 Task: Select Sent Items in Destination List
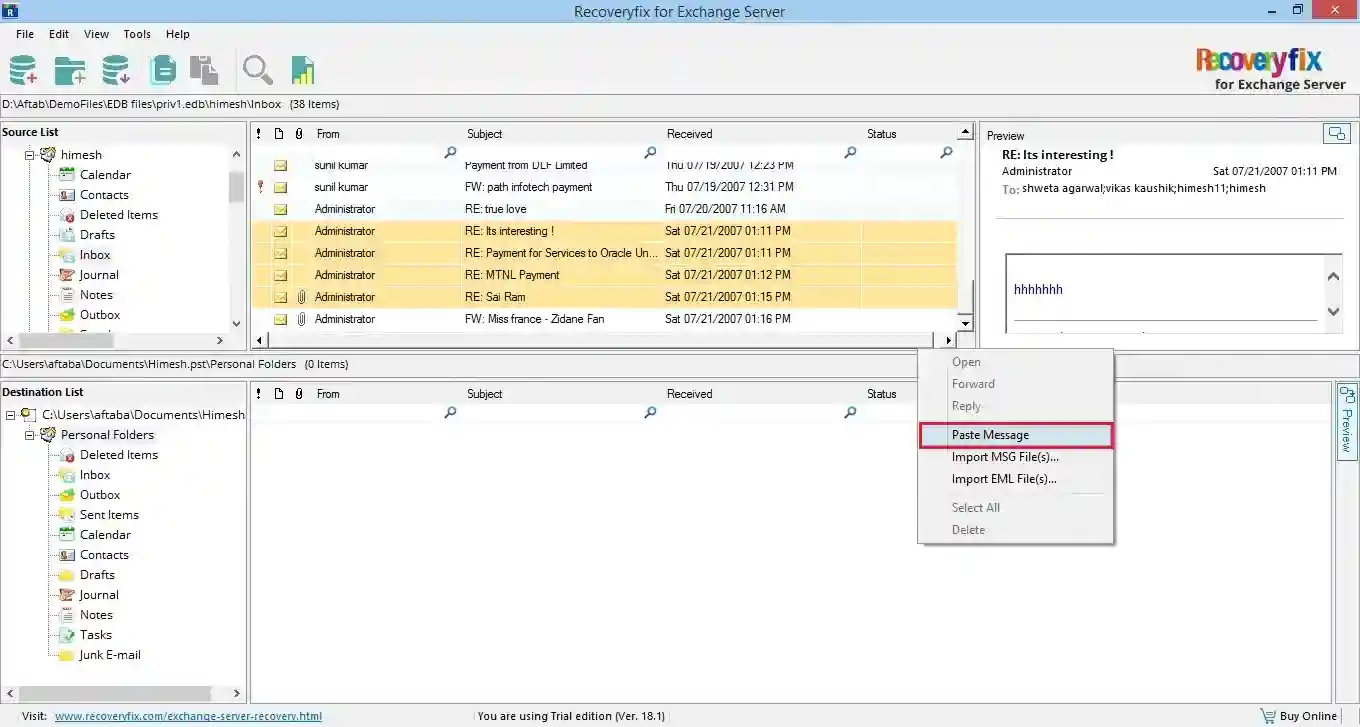pos(109,515)
